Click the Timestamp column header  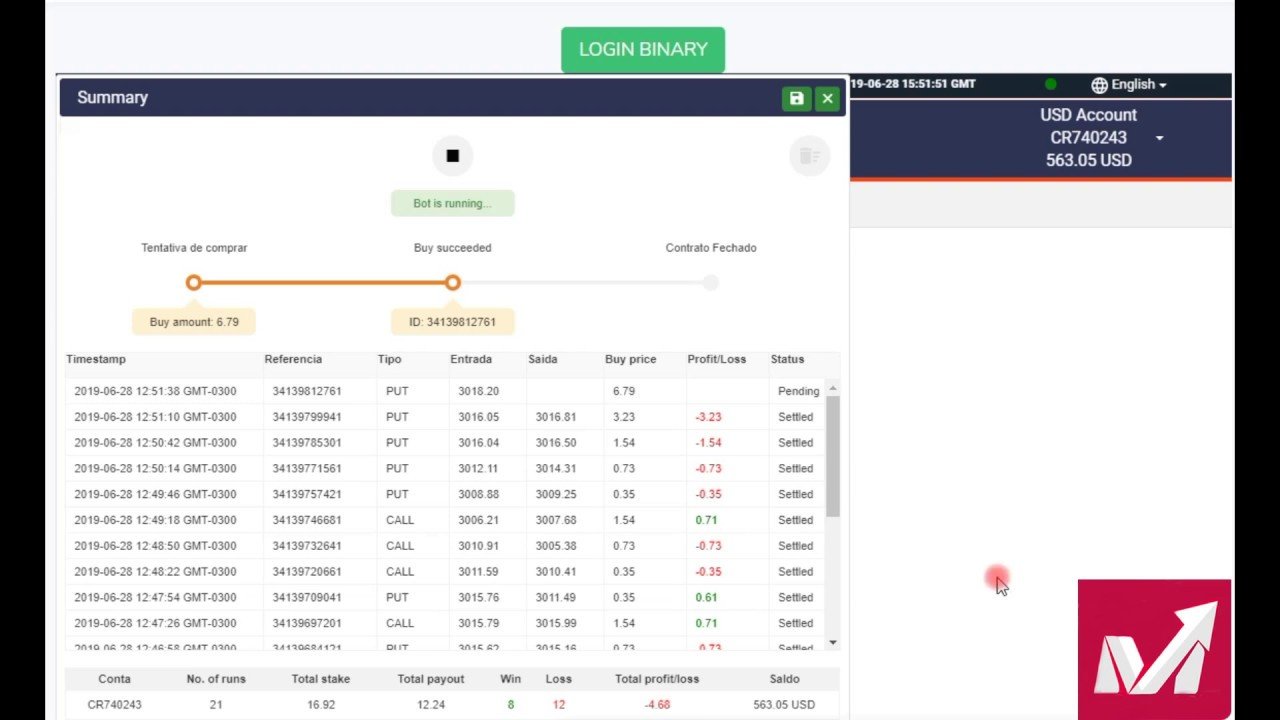(96, 359)
